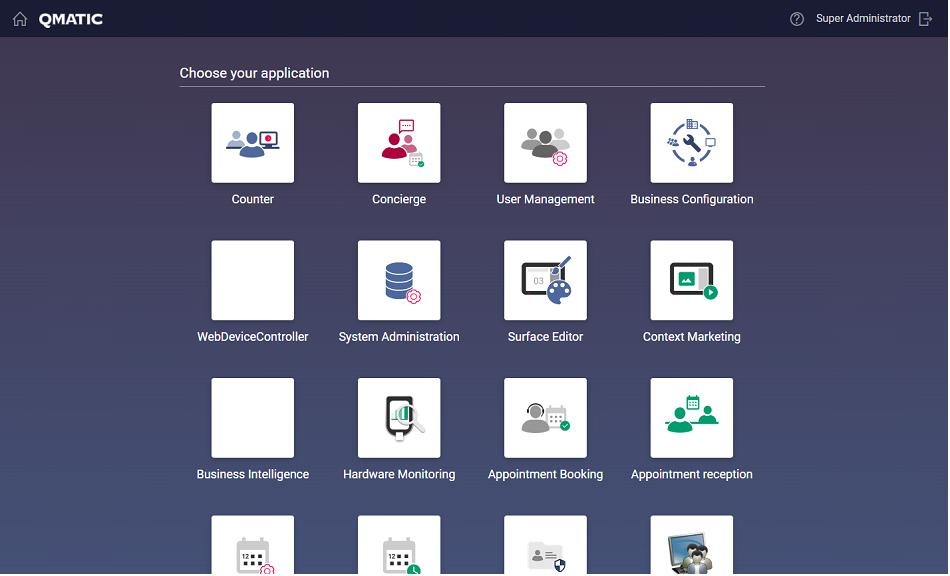Screen dimensions: 950x576
Task: Open the calendar with clock icon tile
Action: tap(399, 545)
